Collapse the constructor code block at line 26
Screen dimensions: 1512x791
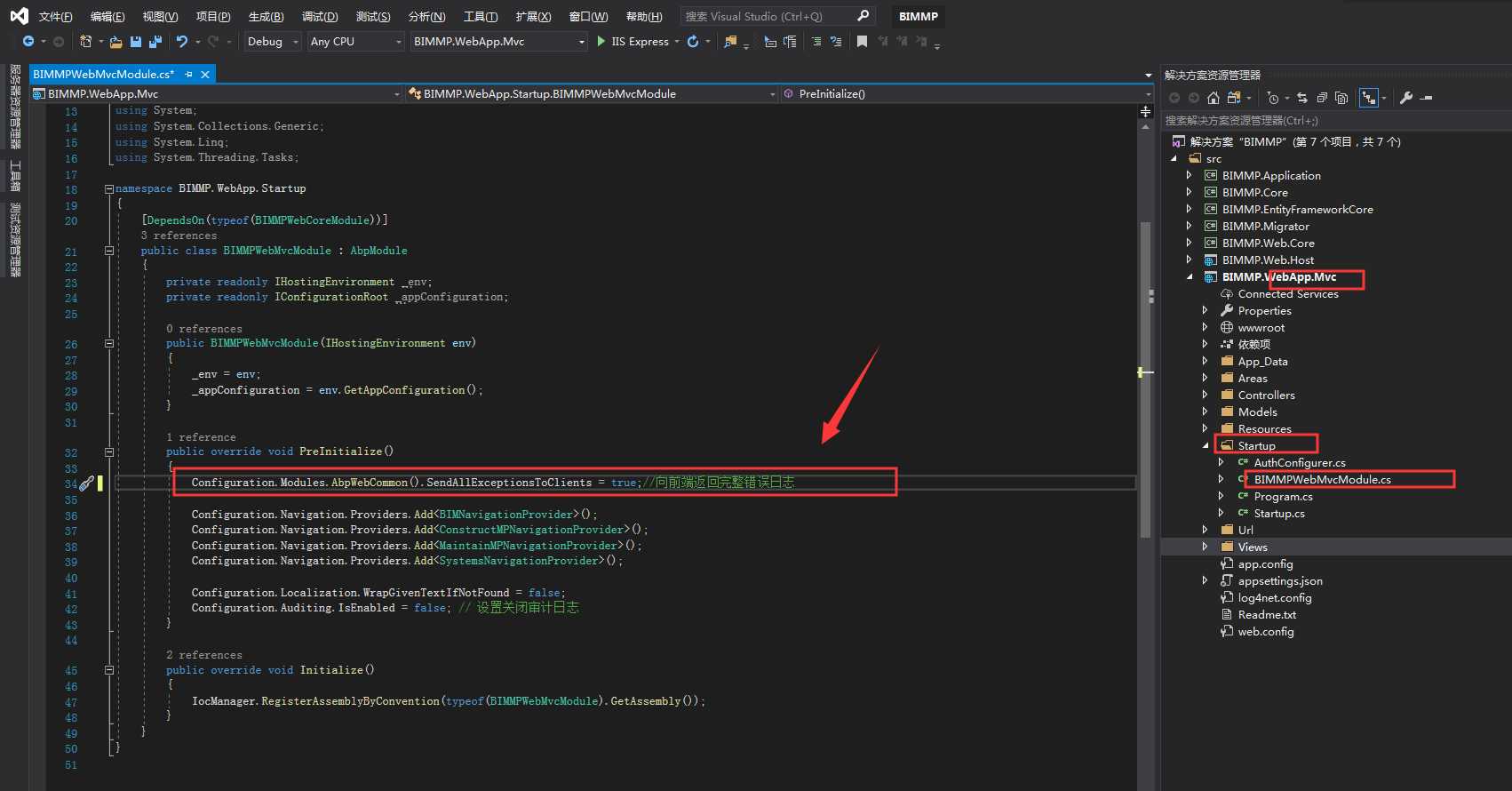109,343
